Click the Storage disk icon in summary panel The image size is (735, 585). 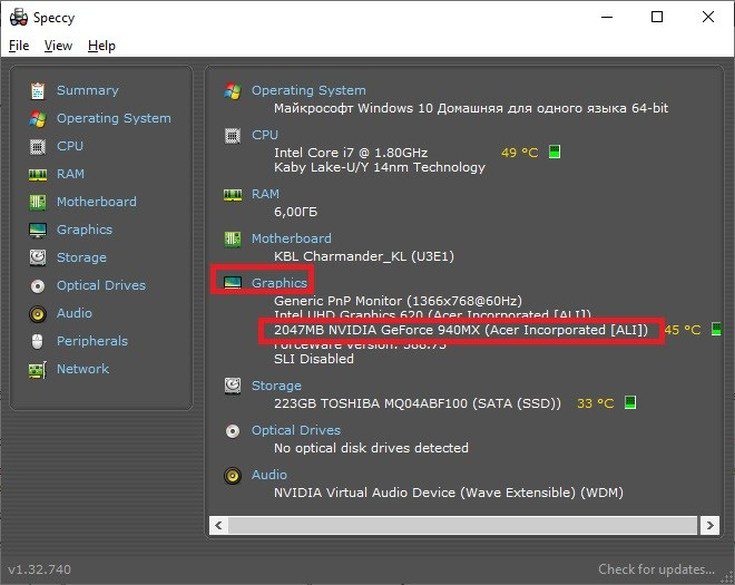point(232,386)
